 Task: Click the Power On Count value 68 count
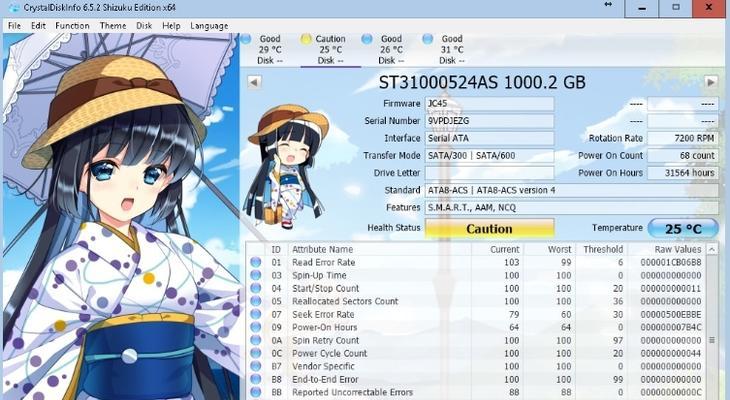(x=683, y=156)
